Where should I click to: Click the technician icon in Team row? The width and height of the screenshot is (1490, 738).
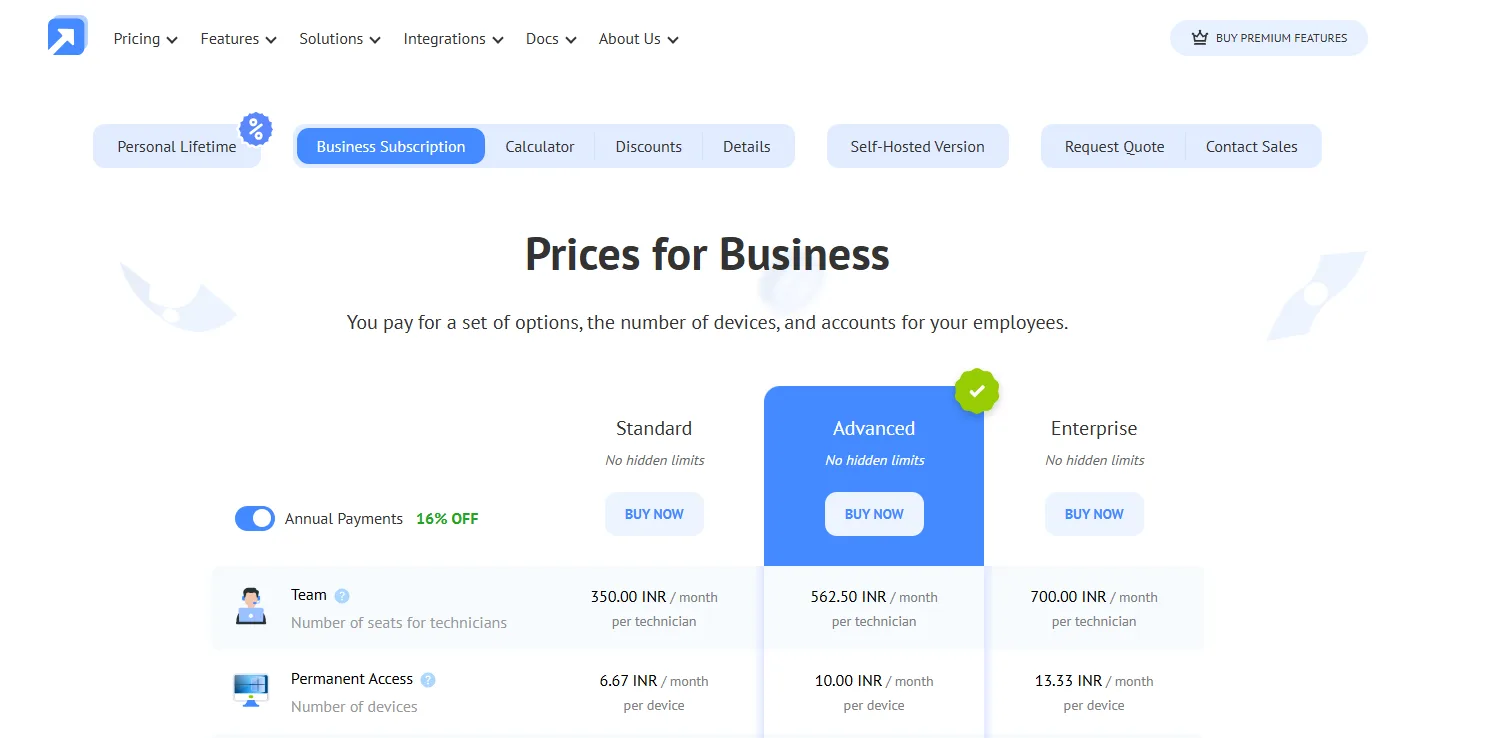251,606
